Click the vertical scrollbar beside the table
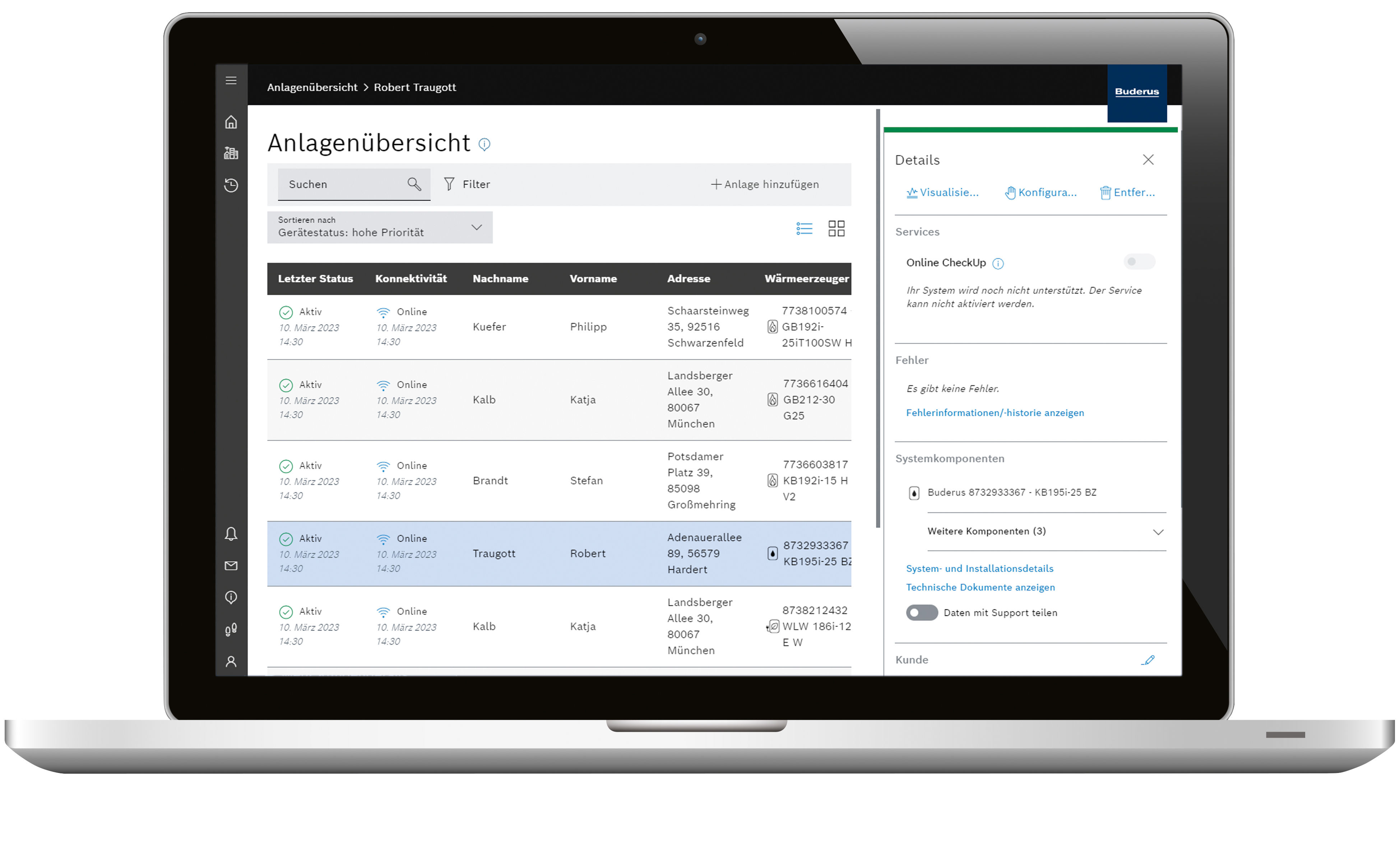1400x848 pixels. 878,318
